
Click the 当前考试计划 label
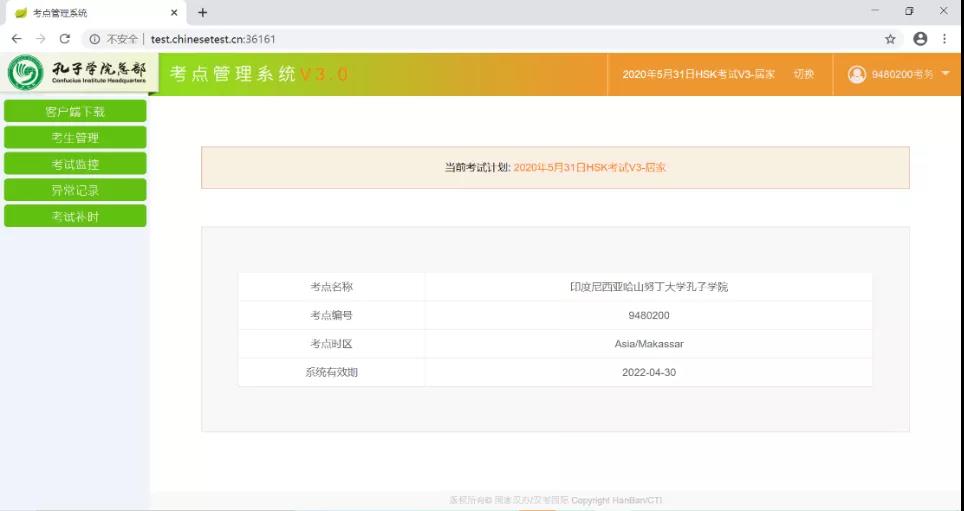pyautogui.click(x=478, y=167)
